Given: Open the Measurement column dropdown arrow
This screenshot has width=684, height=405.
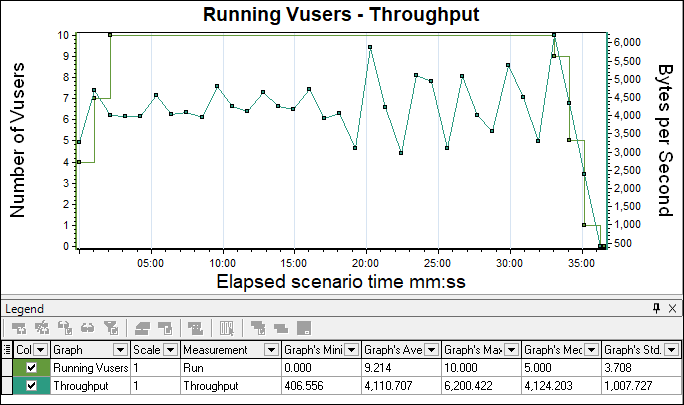Looking at the screenshot, I should pos(267,350).
